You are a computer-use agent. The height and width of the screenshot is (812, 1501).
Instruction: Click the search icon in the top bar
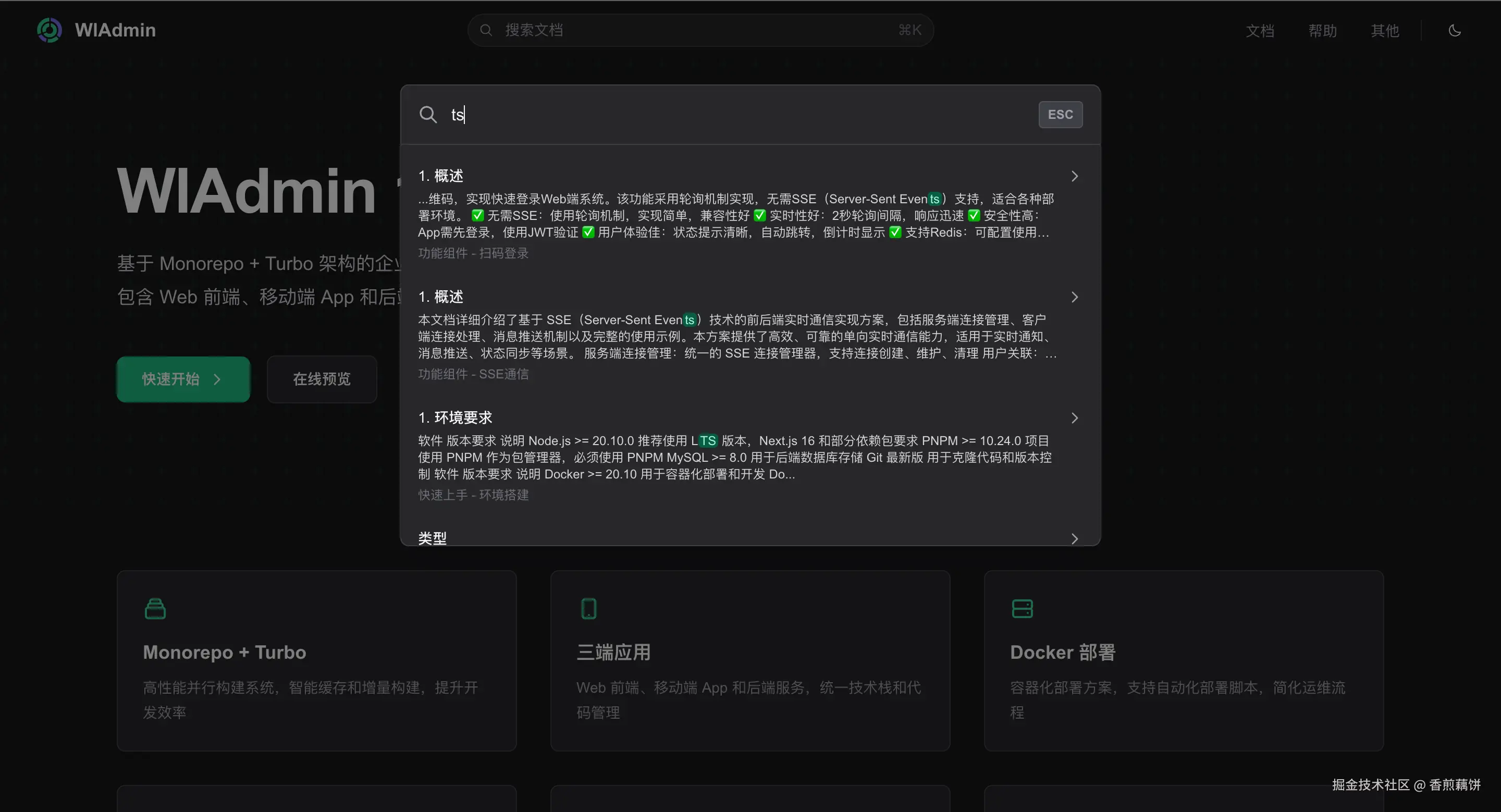[x=486, y=30]
